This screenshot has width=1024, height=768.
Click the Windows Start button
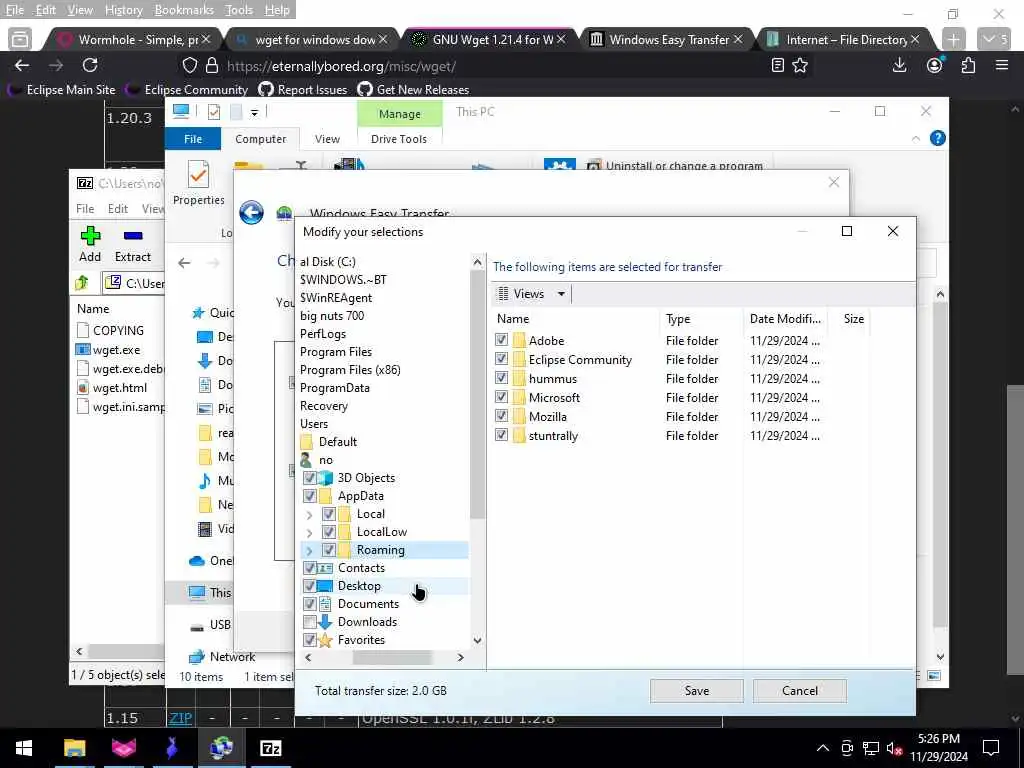24,748
